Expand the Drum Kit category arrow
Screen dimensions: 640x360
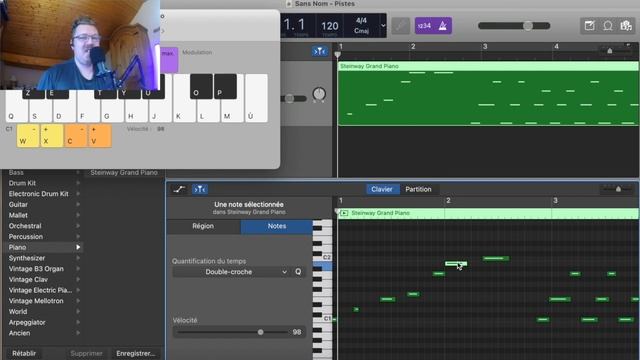(78, 183)
